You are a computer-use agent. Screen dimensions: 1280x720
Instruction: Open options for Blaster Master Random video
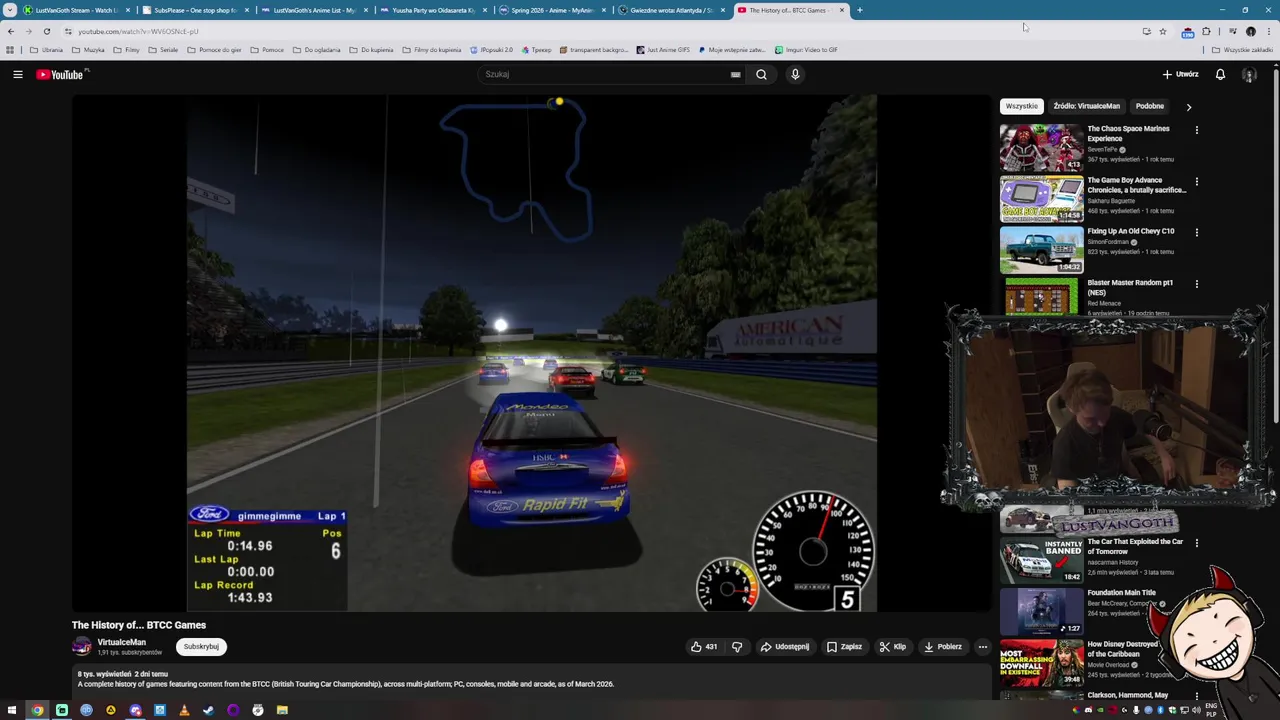[x=1196, y=284]
